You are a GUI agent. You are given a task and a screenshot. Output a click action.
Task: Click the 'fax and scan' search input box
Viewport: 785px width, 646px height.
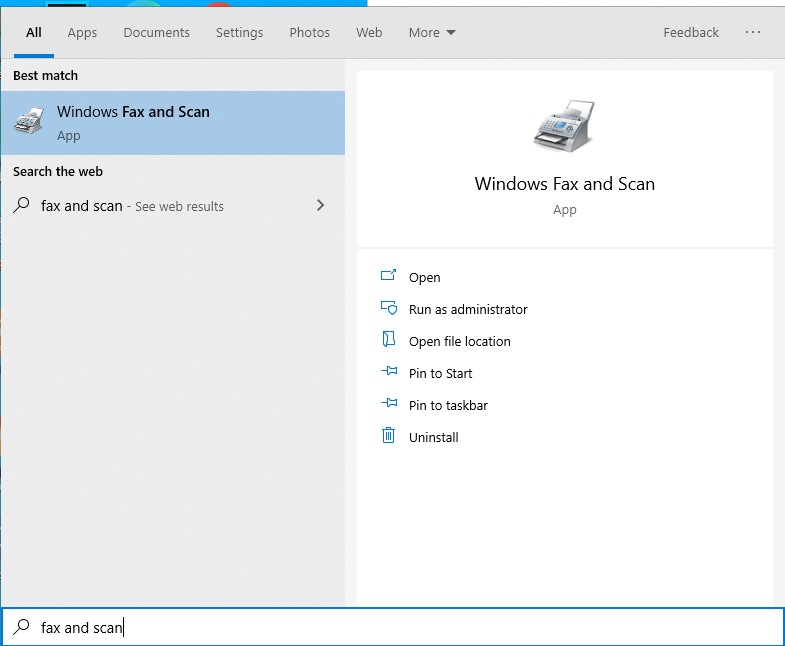pyautogui.click(x=400, y=628)
